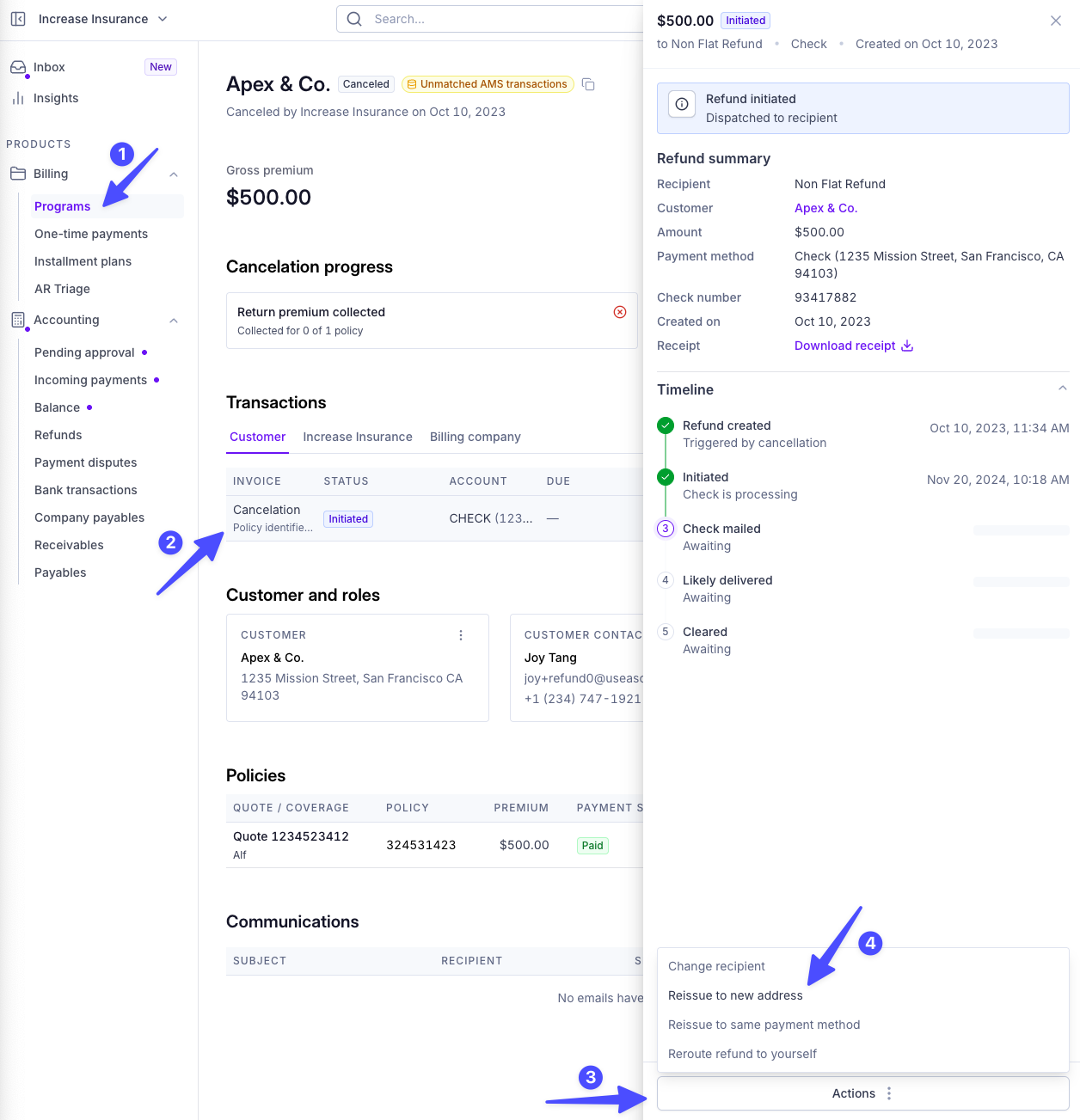Open the Refunds page
This screenshot has width=1080, height=1120.
point(58,435)
